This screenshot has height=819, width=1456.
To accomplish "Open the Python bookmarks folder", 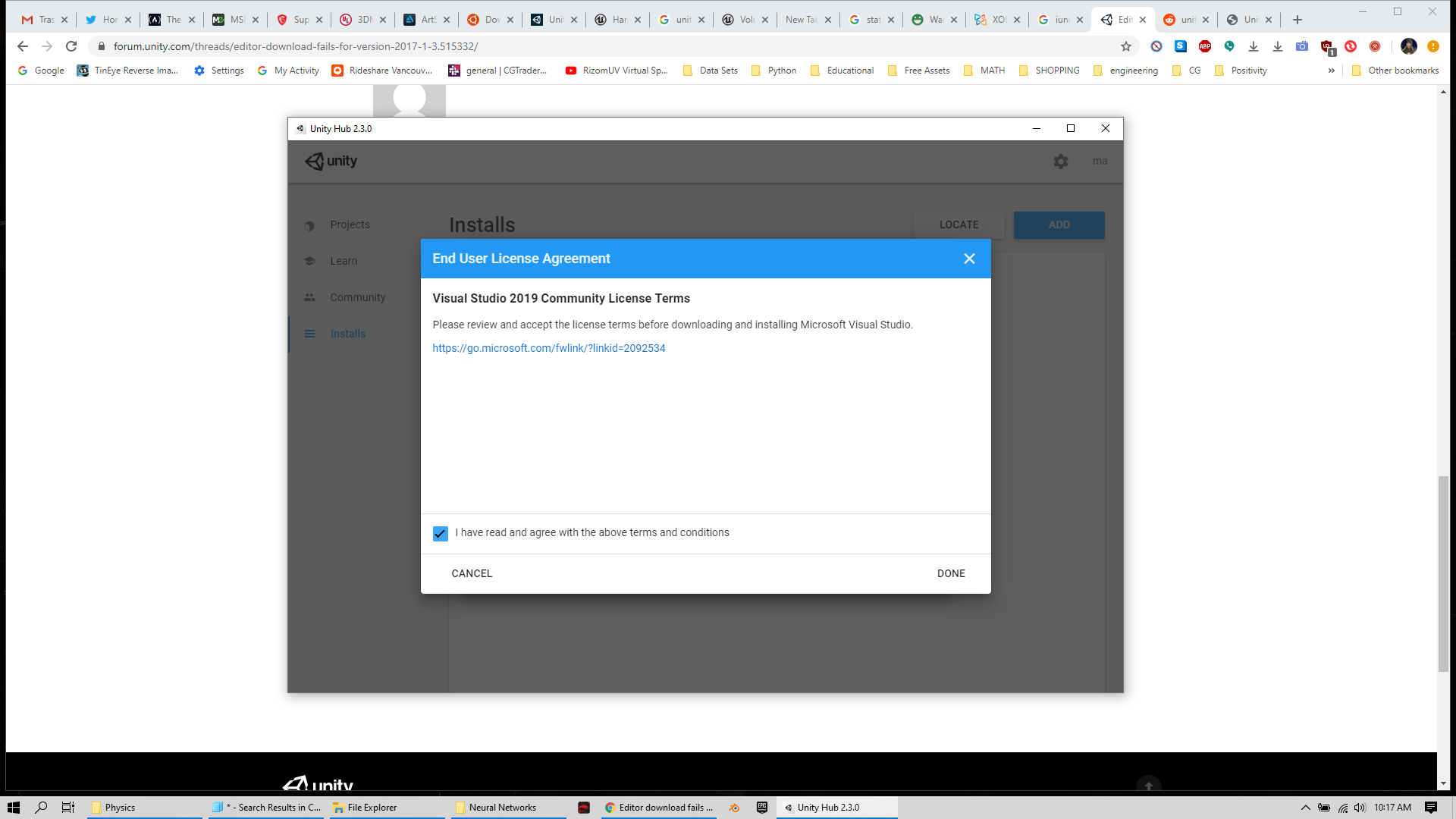I will (x=773, y=71).
